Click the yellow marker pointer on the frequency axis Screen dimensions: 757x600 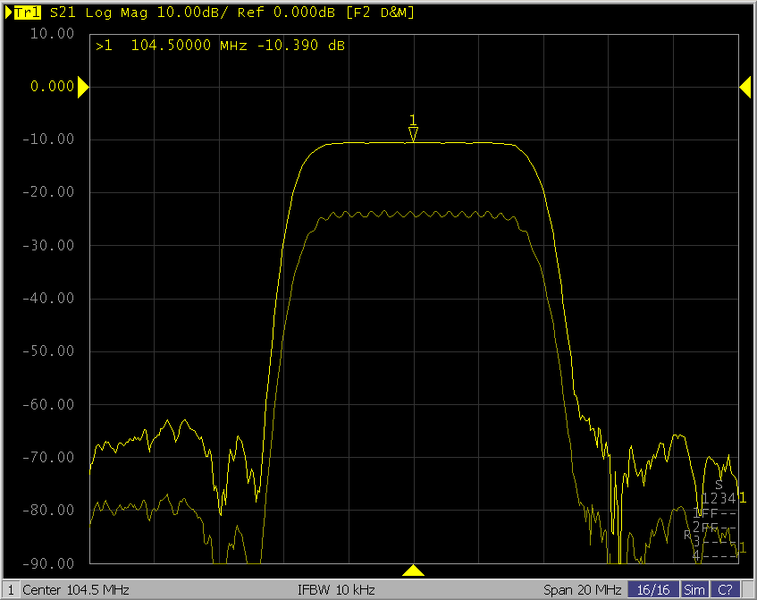tap(413, 571)
